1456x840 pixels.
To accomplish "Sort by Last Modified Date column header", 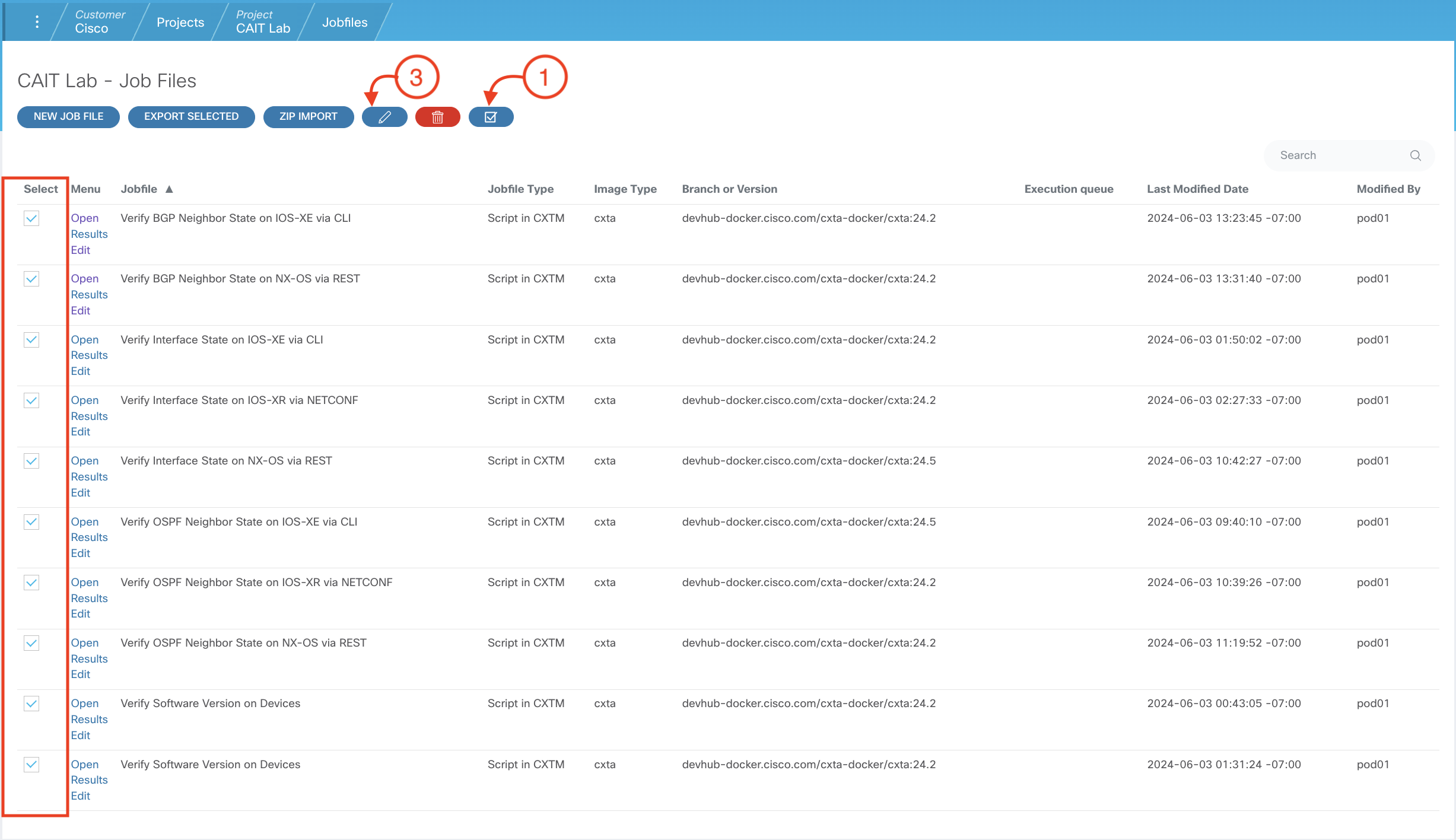I will [1197, 189].
